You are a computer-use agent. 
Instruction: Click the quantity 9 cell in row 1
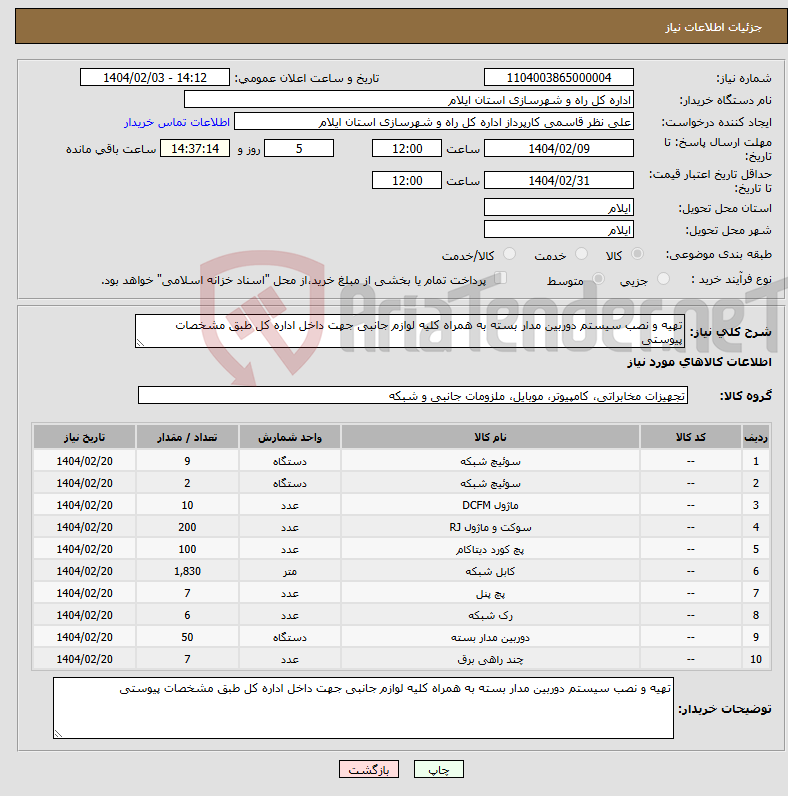pos(187,461)
